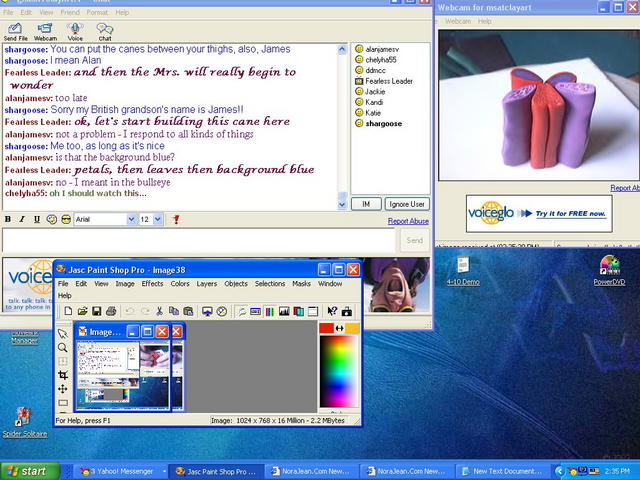The image size is (640, 480).
Task: Swap foreground and background colors arrow
Action: click(339, 328)
